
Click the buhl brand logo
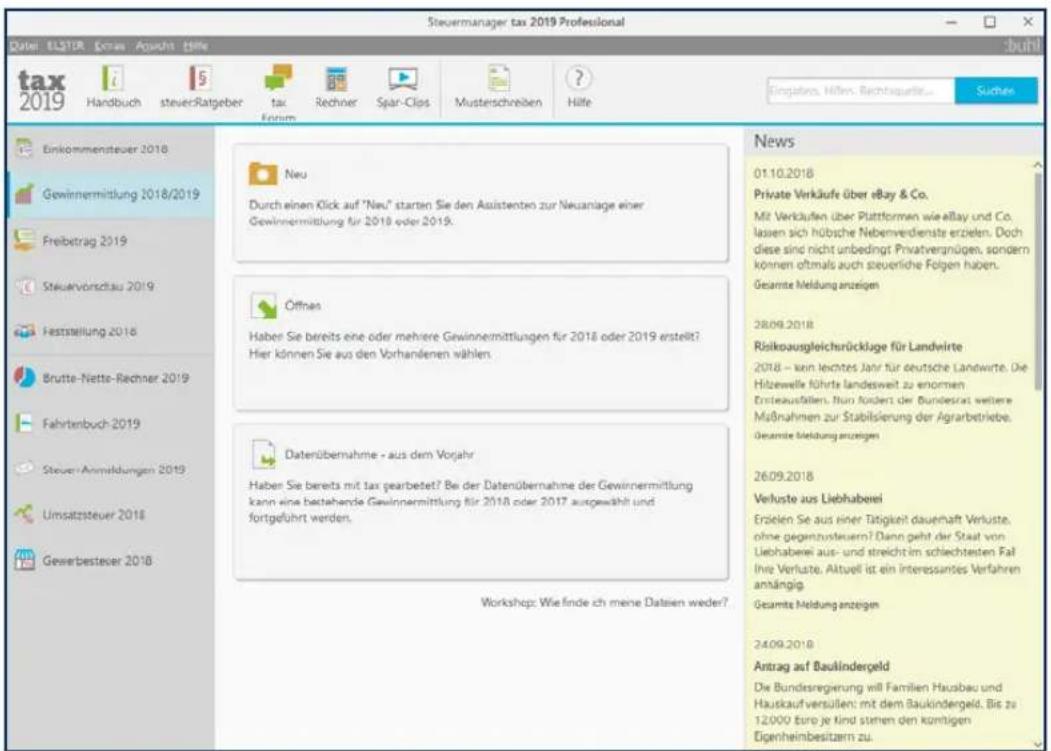(1022, 46)
